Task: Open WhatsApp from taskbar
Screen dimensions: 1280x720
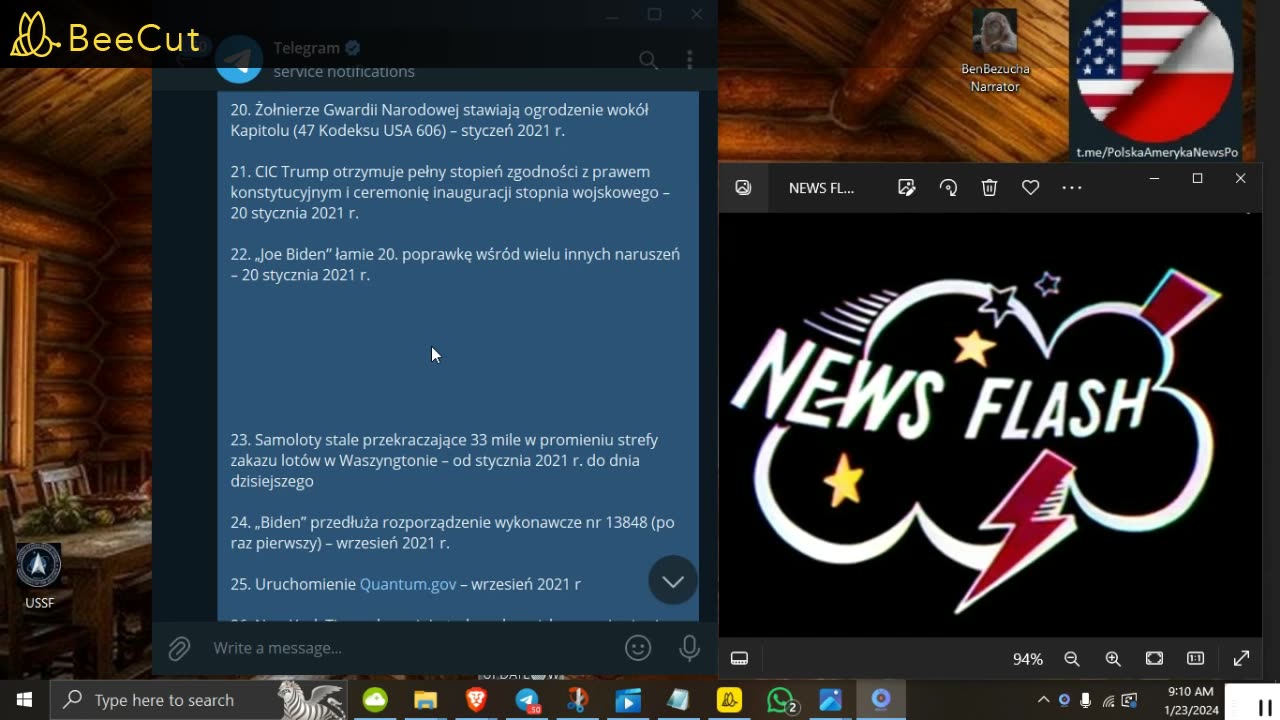Action: [x=780, y=700]
